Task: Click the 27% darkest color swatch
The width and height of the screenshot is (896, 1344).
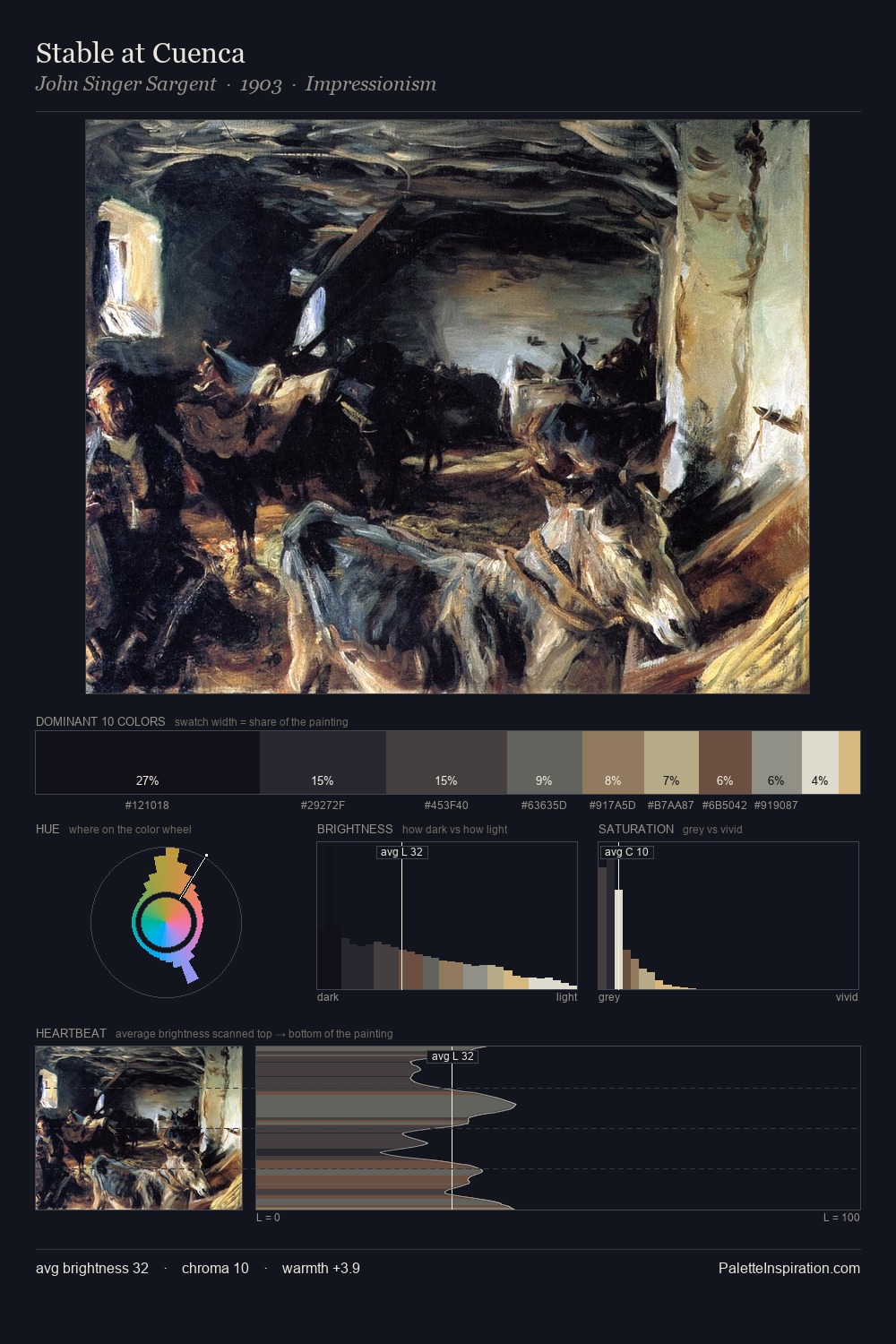Action: click(x=148, y=762)
